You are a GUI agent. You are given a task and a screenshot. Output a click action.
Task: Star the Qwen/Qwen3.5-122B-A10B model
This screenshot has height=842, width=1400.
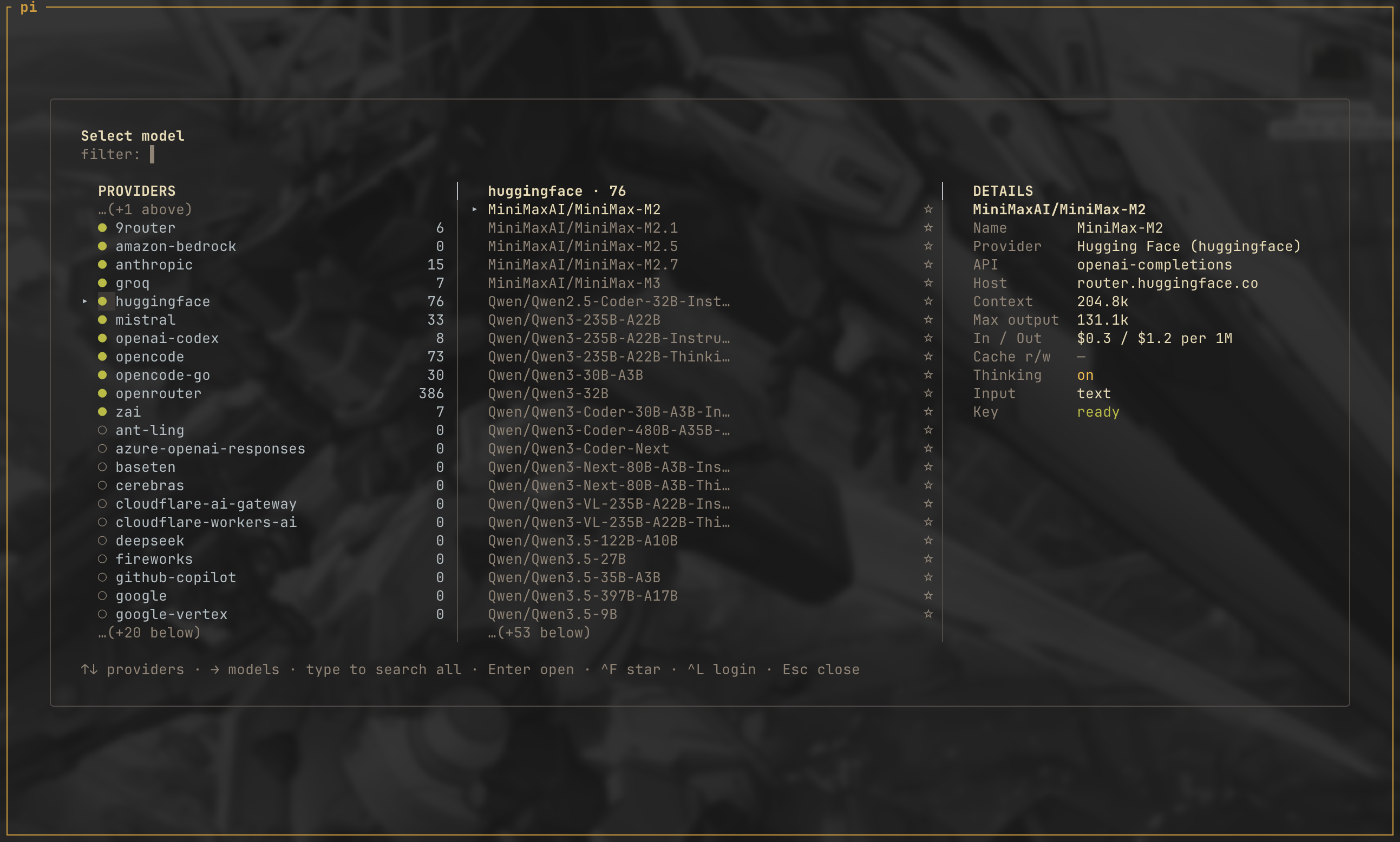928,541
